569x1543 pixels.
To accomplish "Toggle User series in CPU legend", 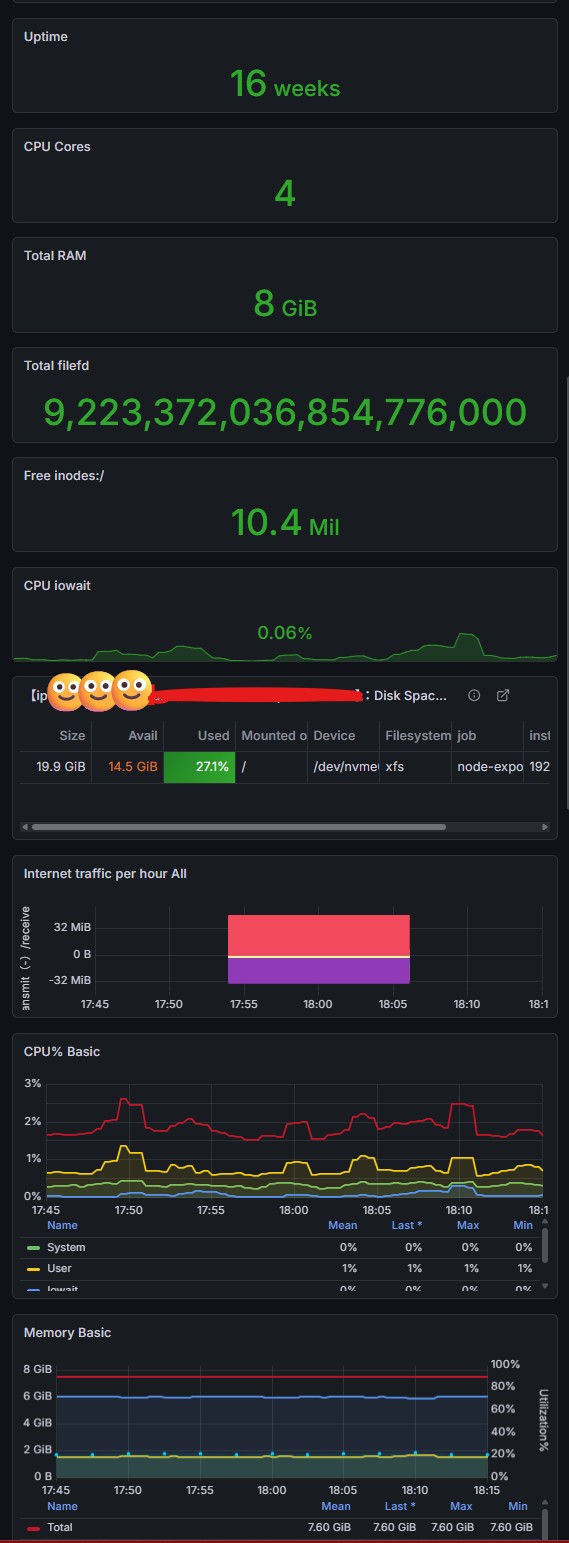I will (x=60, y=1267).
